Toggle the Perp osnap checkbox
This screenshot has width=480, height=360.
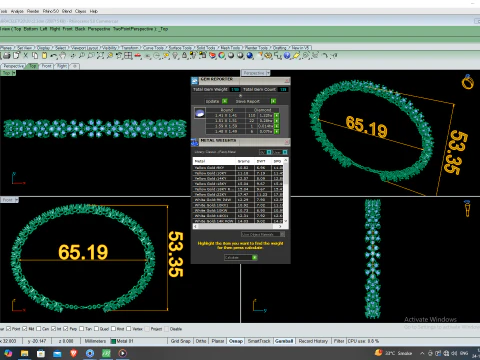click(x=66, y=329)
